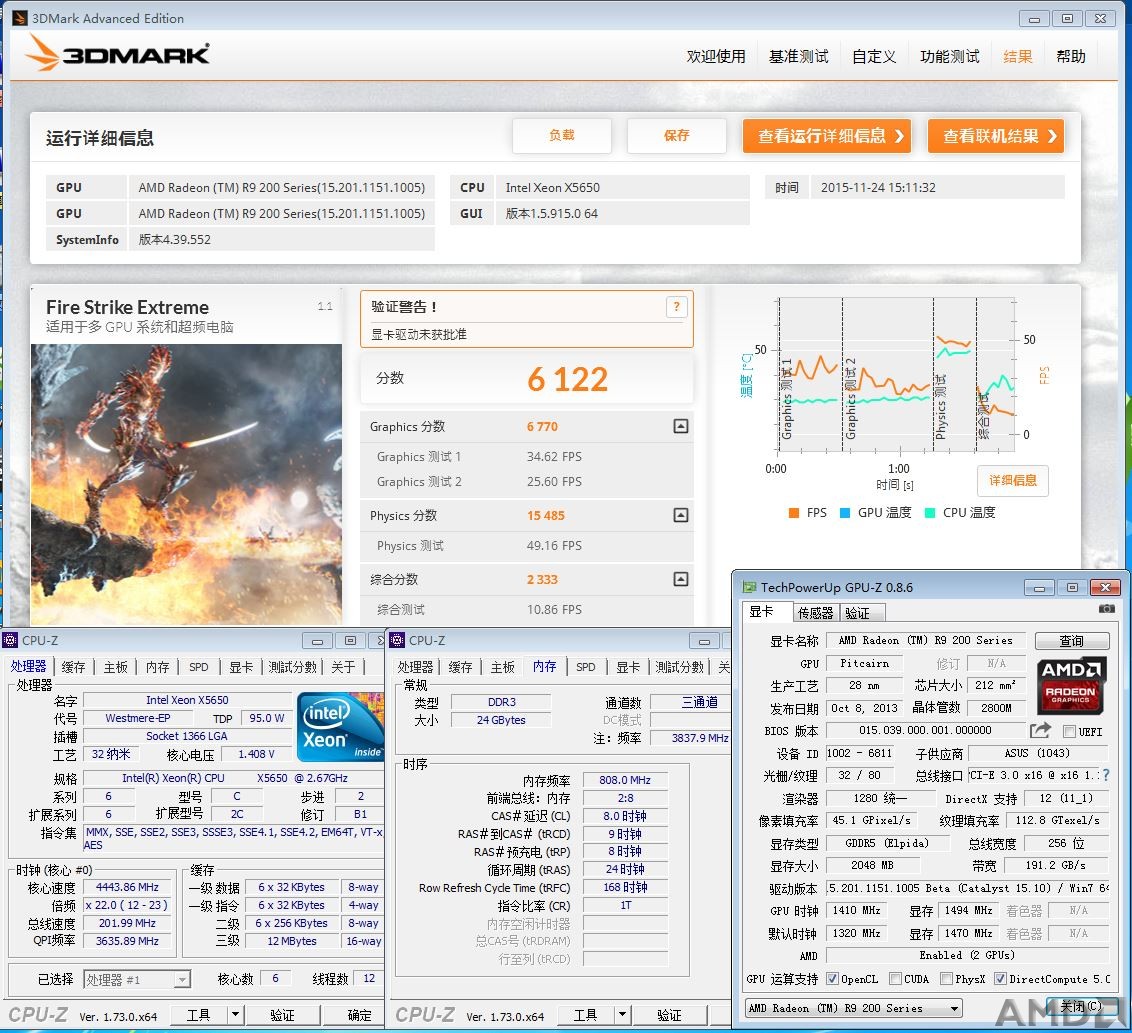1132x1033 pixels.
Task: Click the 详细信息 button below the chart
Action: point(1013,481)
